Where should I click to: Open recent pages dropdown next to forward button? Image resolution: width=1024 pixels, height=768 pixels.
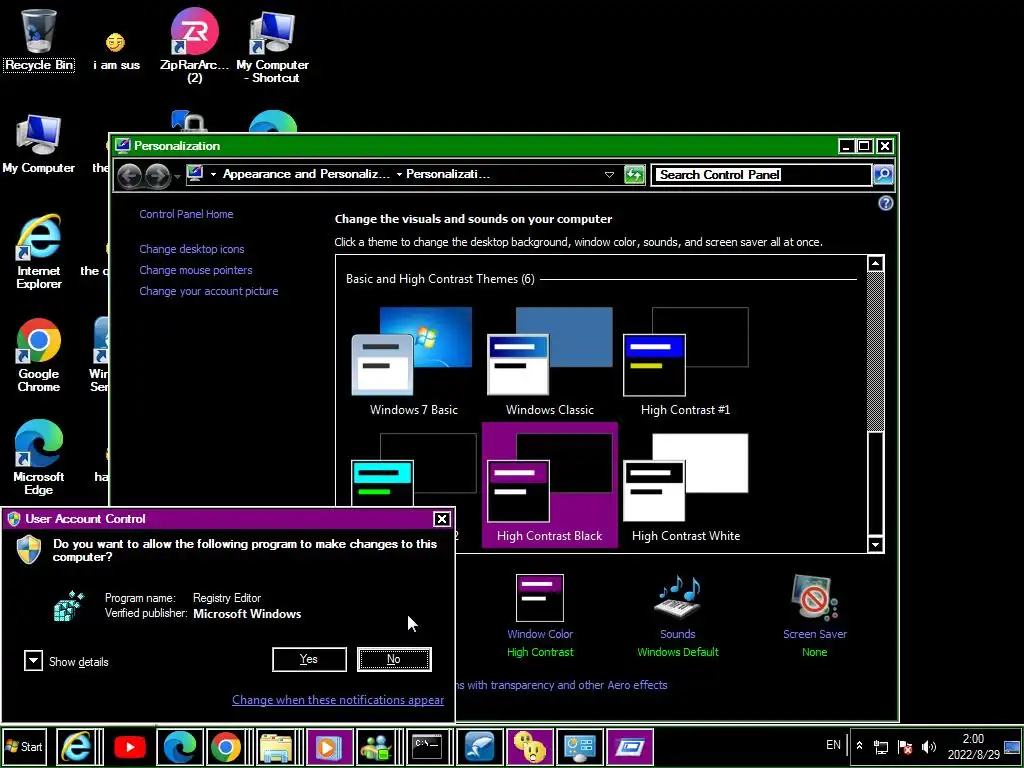coord(177,176)
